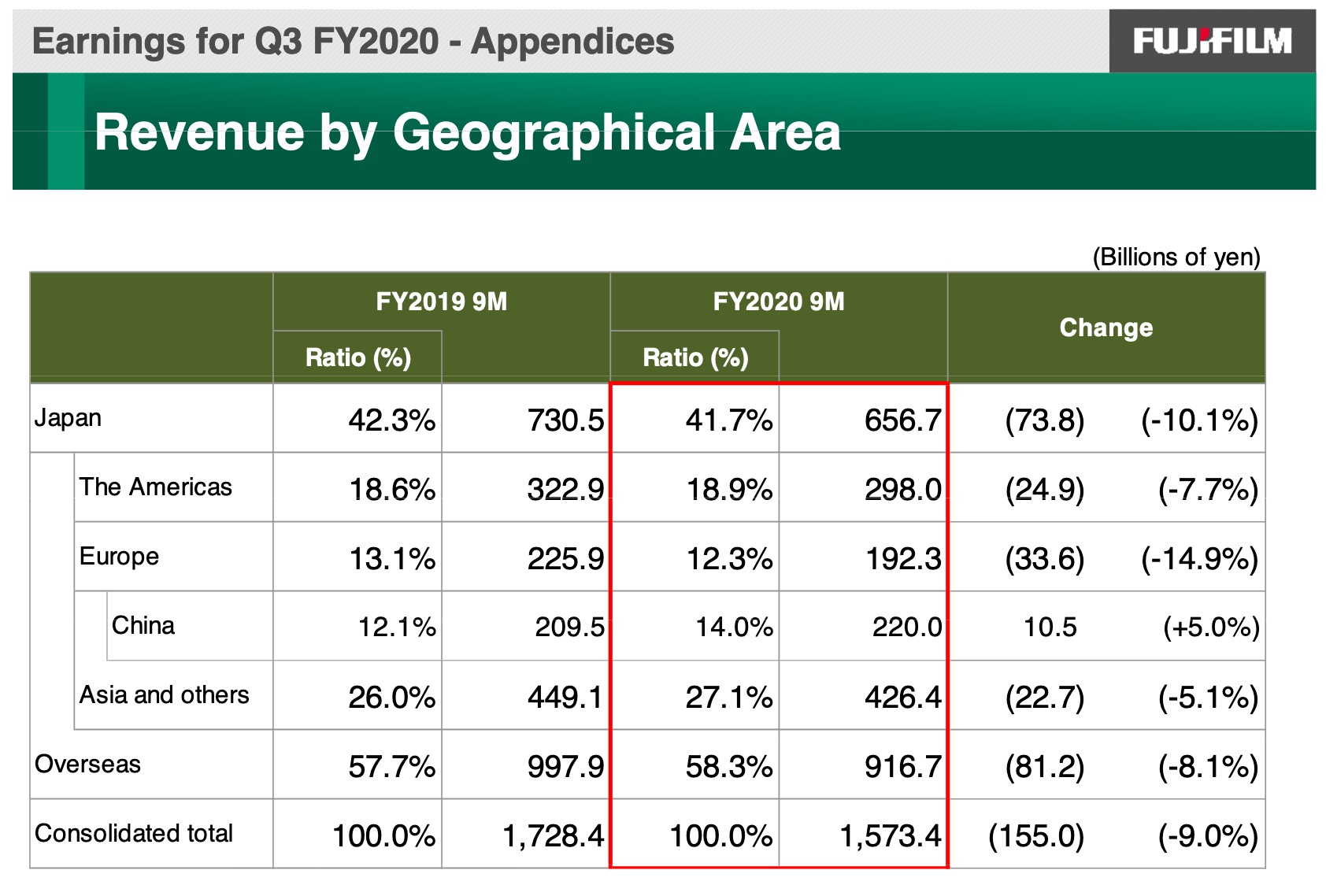Click Europe's FY2019 revenue value 225.9
This screenshot has height=896, width=1326.
[x=565, y=559]
